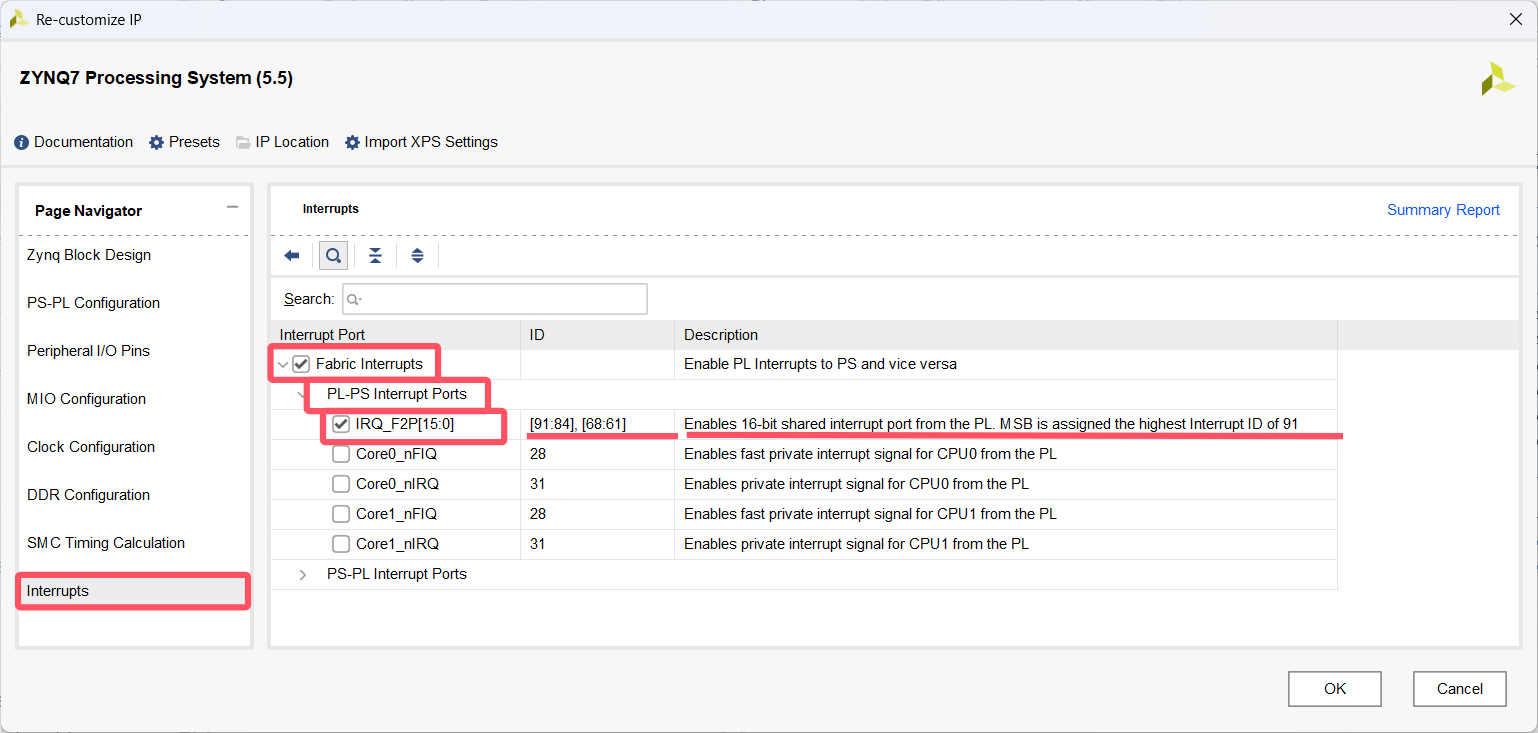This screenshot has height=733, width=1538.
Task: Click IP Location folder item
Action: [282, 142]
